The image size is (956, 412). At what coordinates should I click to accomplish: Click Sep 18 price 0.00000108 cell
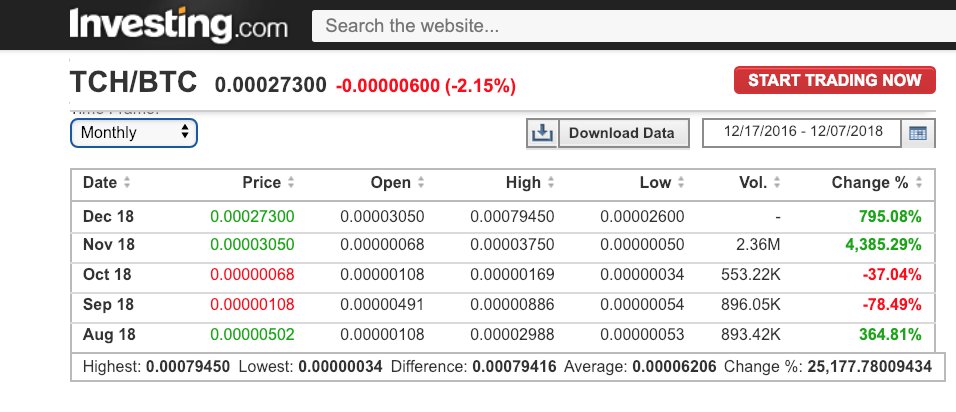tap(252, 305)
